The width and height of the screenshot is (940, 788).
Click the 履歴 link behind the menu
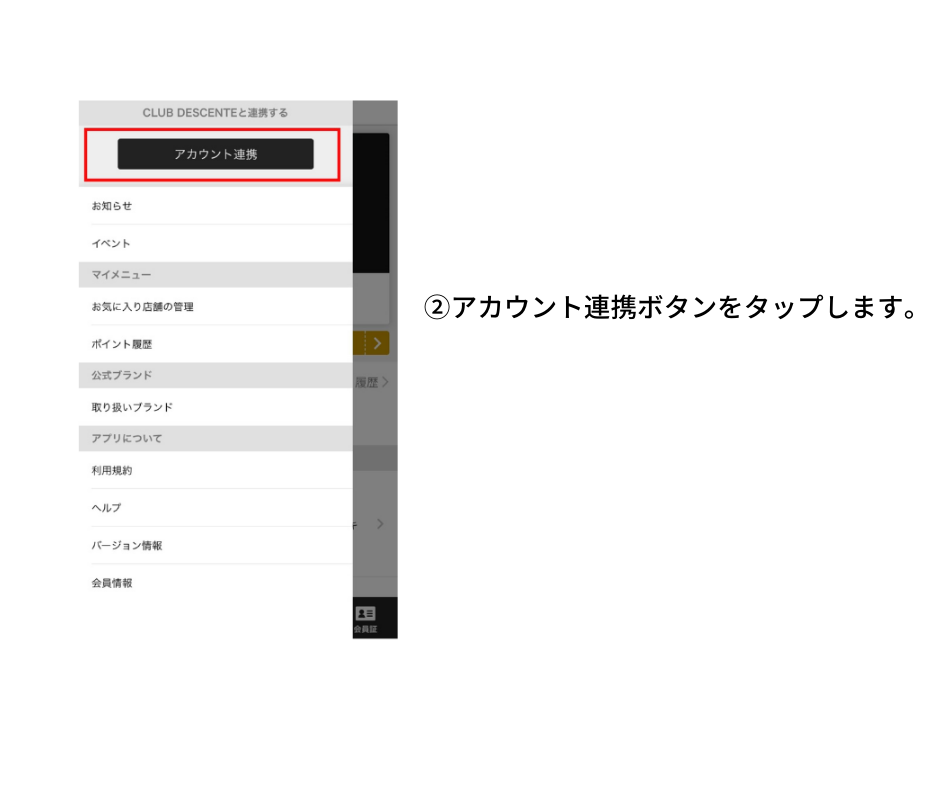click(x=372, y=382)
